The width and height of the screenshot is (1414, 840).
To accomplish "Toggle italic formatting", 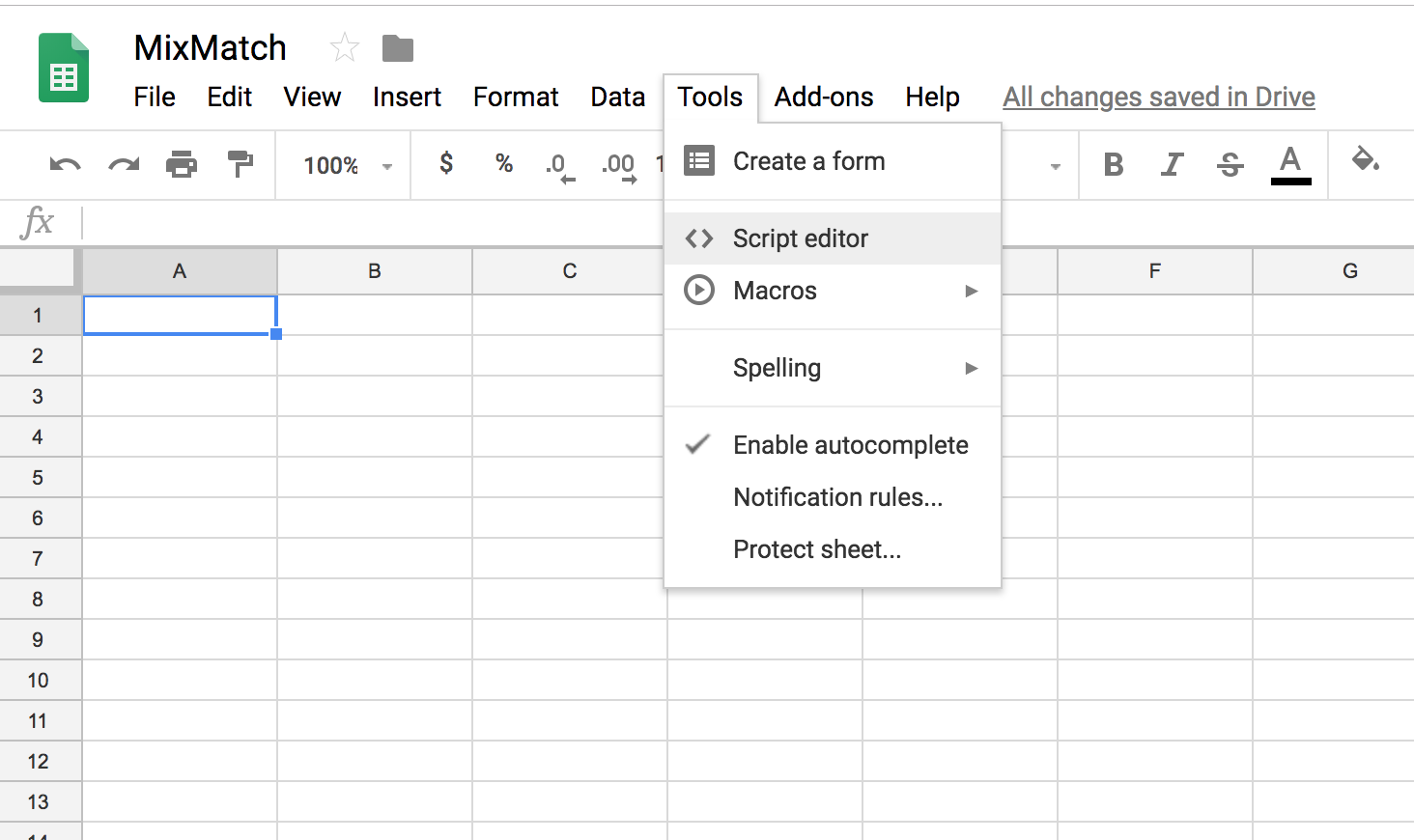I will coord(1172,165).
